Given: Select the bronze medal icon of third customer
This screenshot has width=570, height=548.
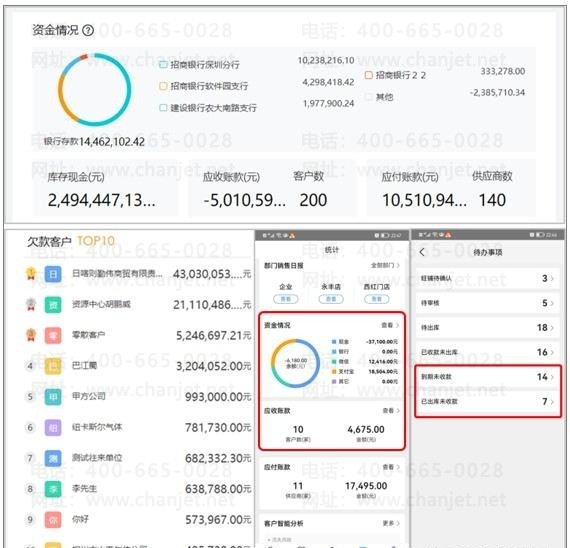Looking at the screenshot, I should click(x=31, y=335).
